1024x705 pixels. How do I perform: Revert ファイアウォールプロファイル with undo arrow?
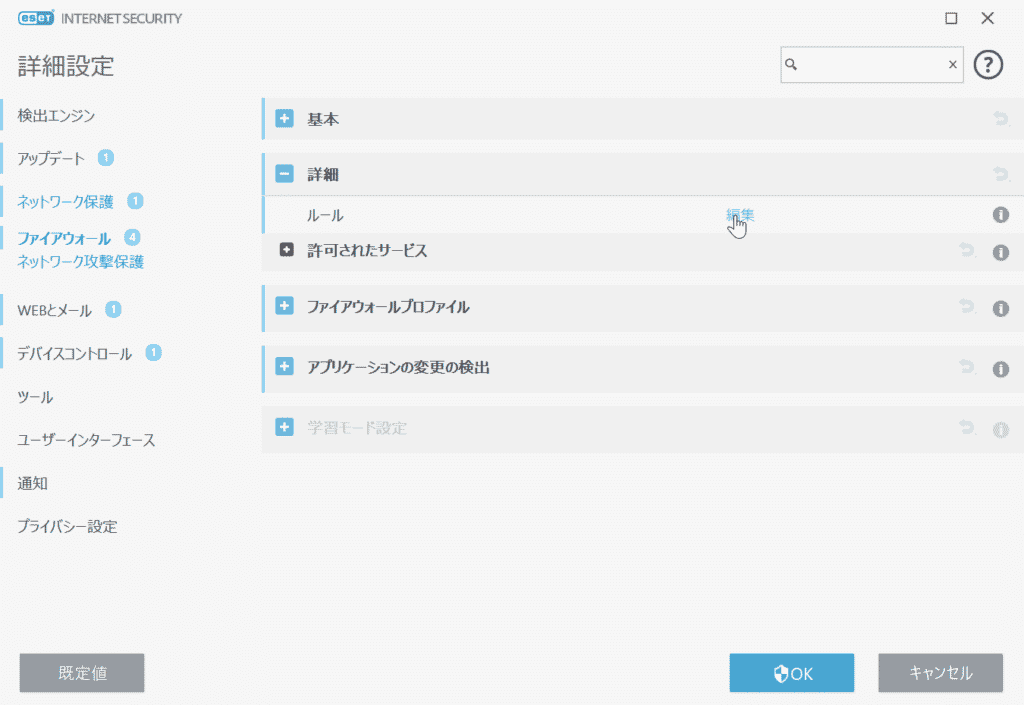pyautogui.click(x=967, y=306)
